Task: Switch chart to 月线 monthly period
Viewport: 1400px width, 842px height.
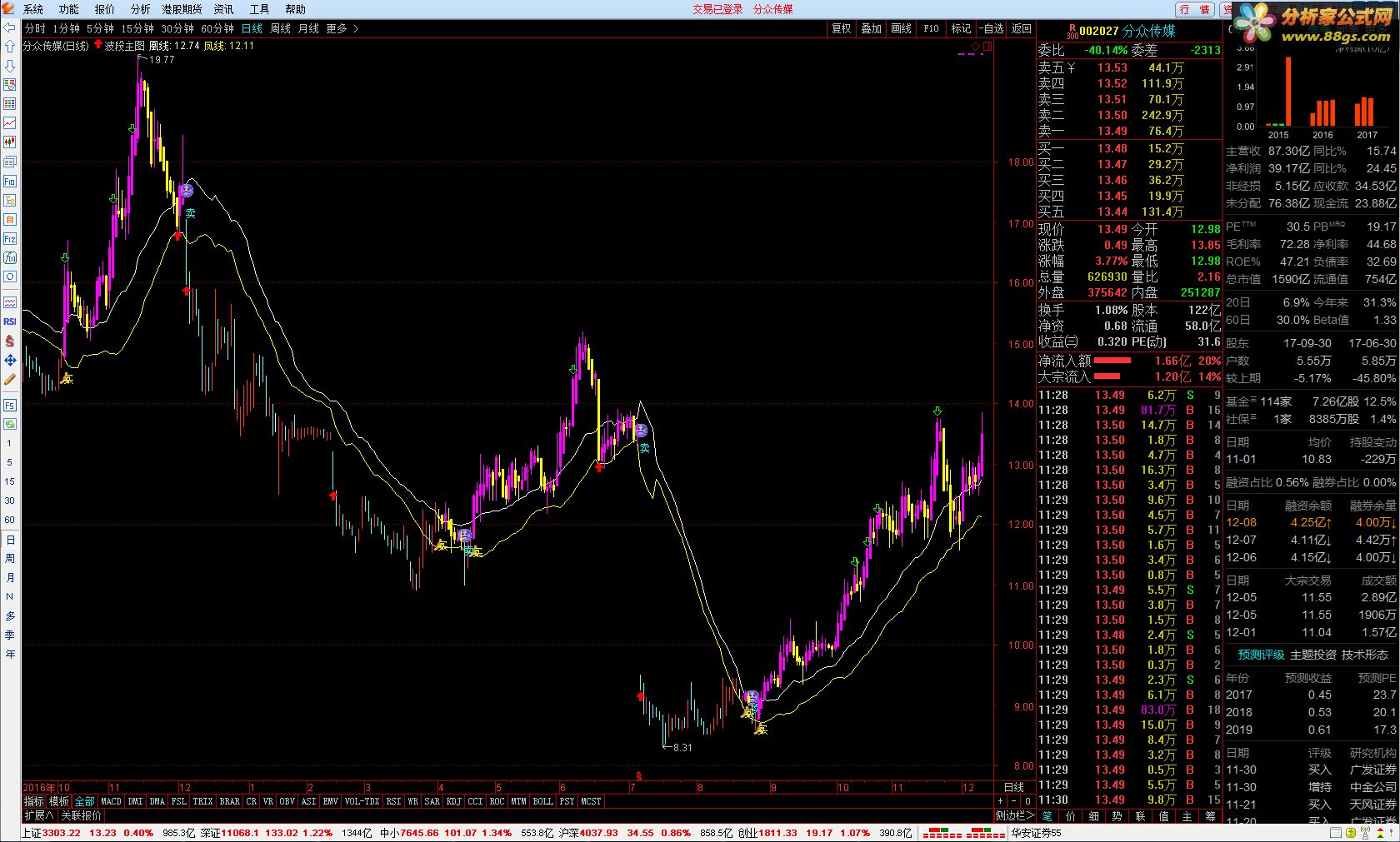Action: (308, 28)
